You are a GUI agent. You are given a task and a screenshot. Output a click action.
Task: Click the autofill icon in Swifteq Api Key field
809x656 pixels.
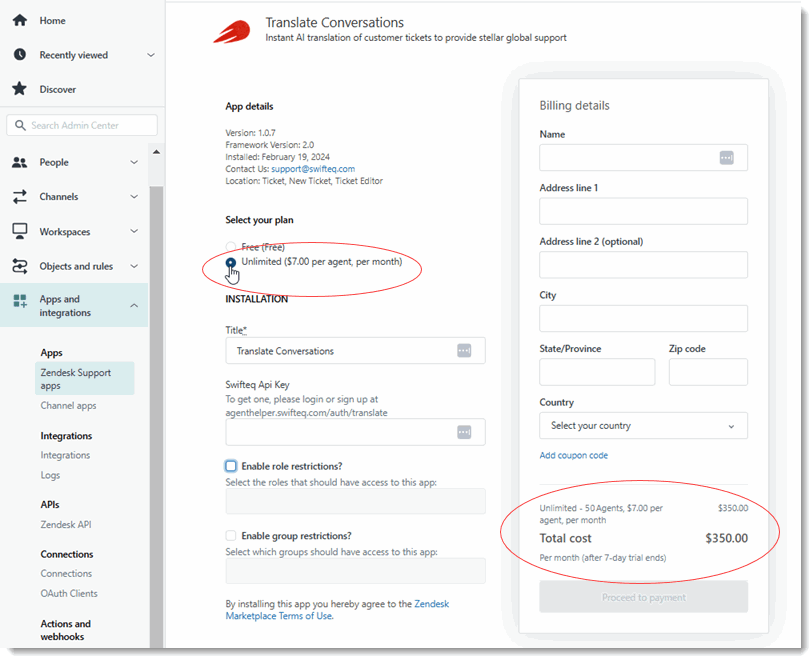pyautogui.click(x=464, y=432)
